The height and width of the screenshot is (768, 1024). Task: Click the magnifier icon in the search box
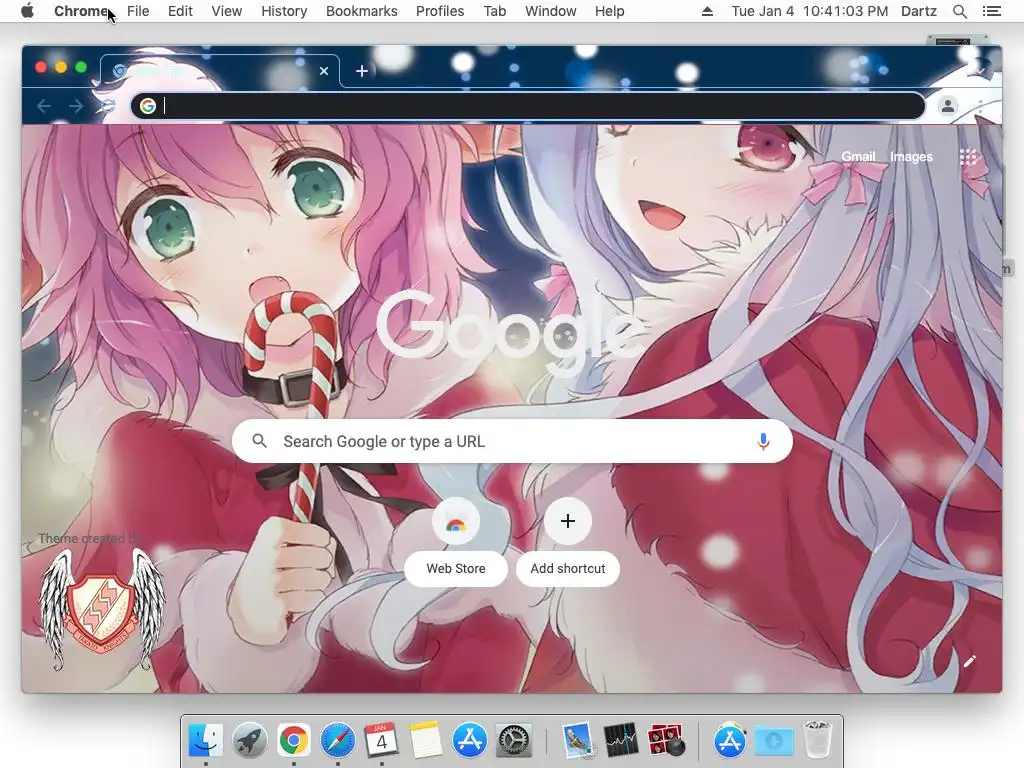(x=260, y=441)
